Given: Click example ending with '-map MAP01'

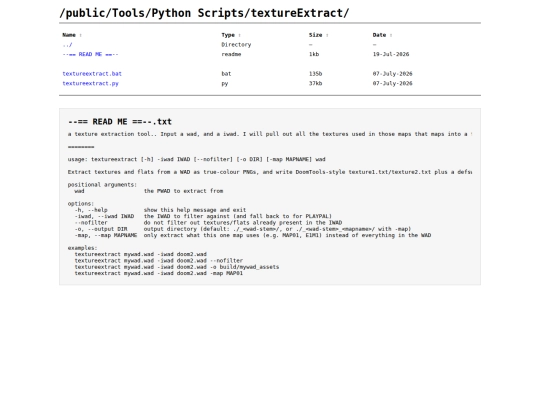Looking at the screenshot, I should [159, 273].
